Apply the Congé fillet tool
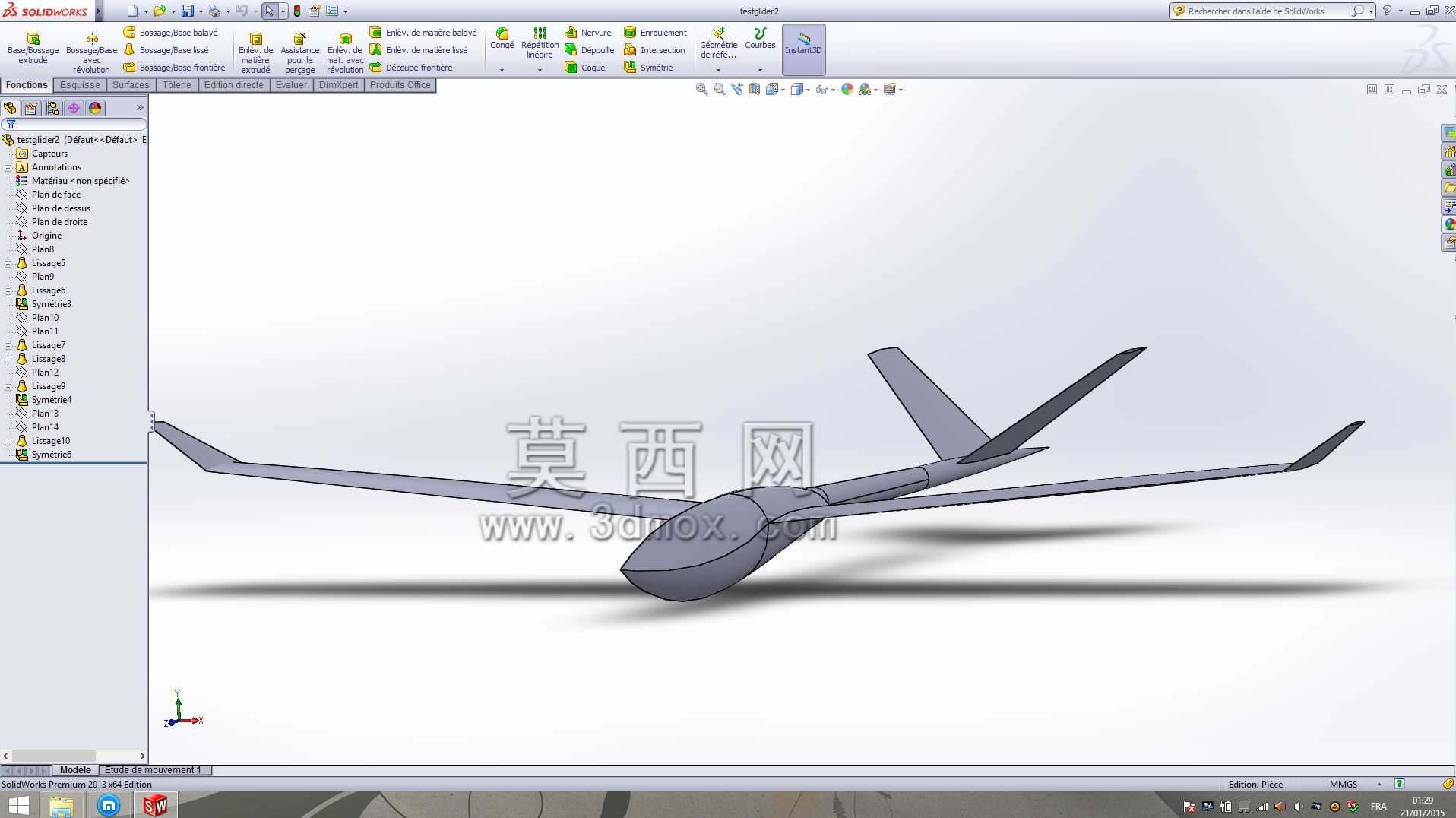Screen dimensions: 1456x818 (502, 39)
